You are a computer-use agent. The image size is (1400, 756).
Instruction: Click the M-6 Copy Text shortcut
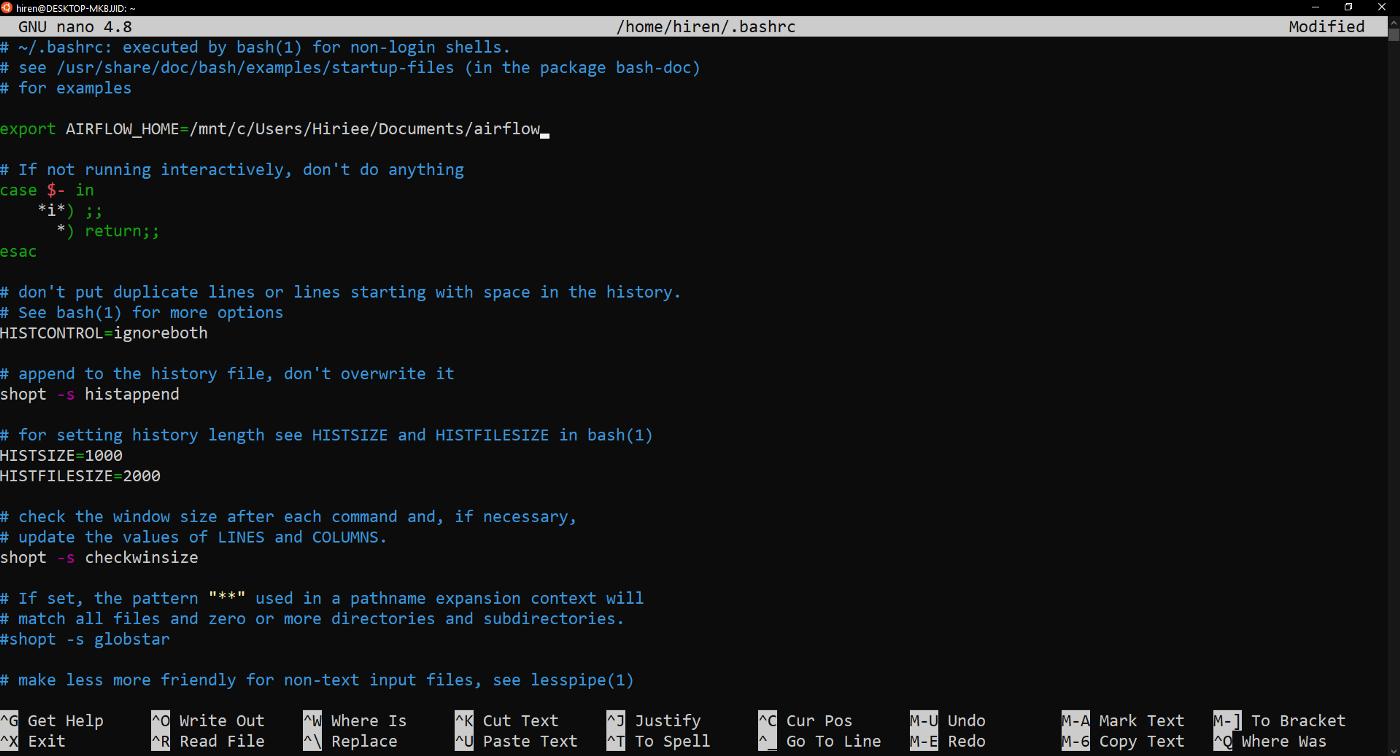click(x=1123, y=741)
